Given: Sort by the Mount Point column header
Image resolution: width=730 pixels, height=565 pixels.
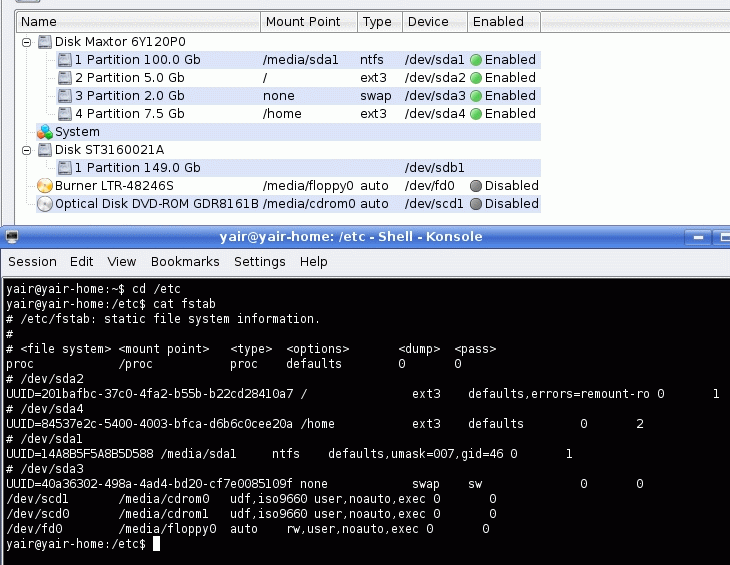Looking at the screenshot, I should 301,21.
